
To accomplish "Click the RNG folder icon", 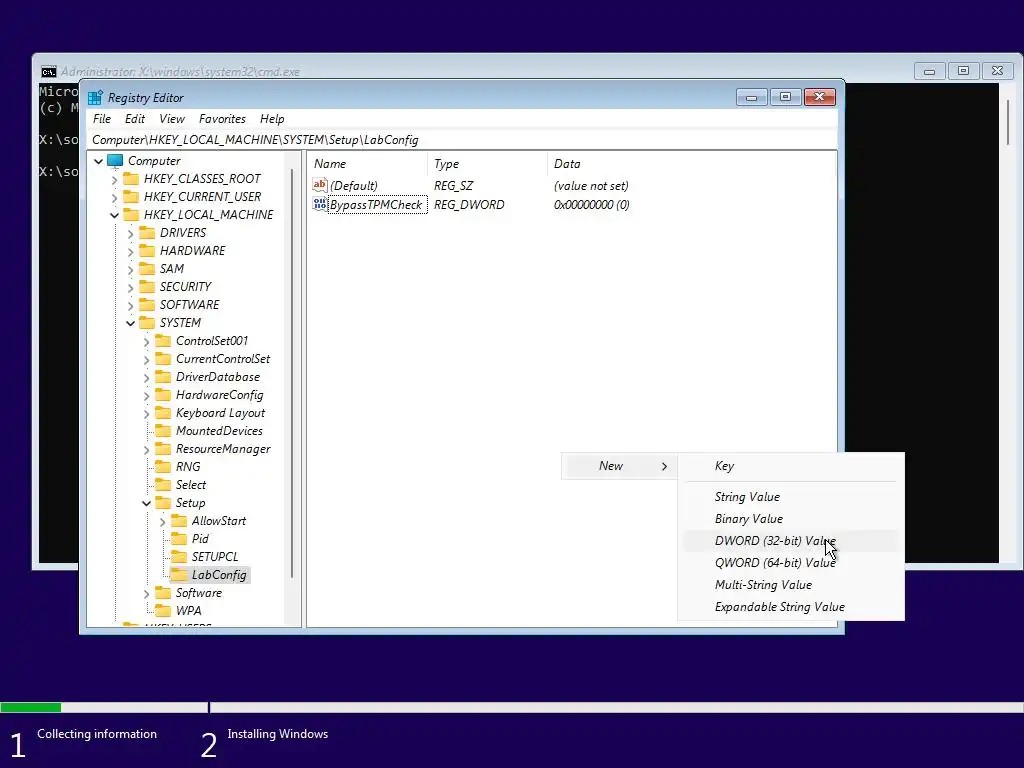I will coord(163,467).
